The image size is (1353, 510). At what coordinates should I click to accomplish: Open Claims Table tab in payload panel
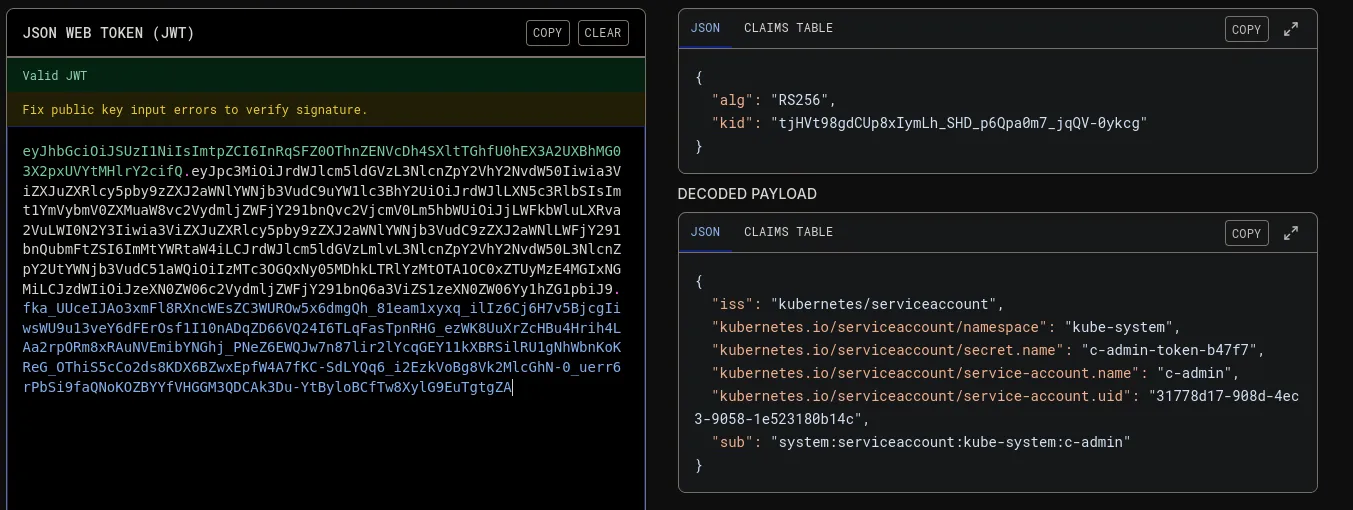788,232
